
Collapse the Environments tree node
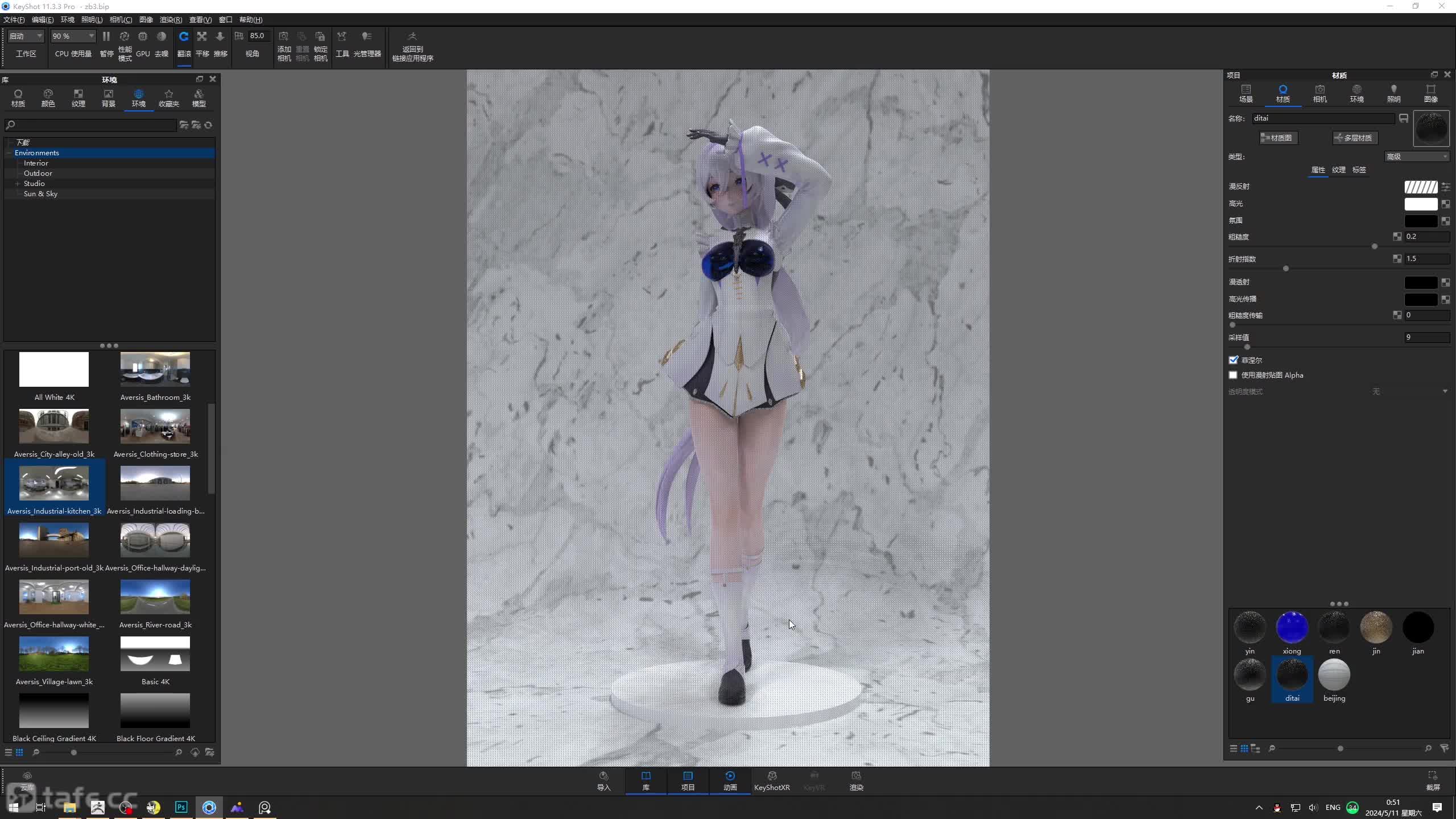(9, 153)
